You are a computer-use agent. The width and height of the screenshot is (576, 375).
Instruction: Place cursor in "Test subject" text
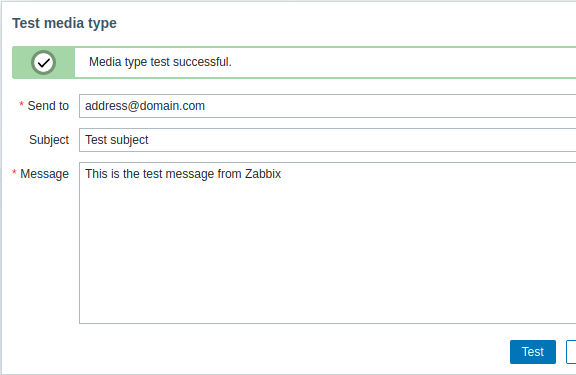pos(117,140)
